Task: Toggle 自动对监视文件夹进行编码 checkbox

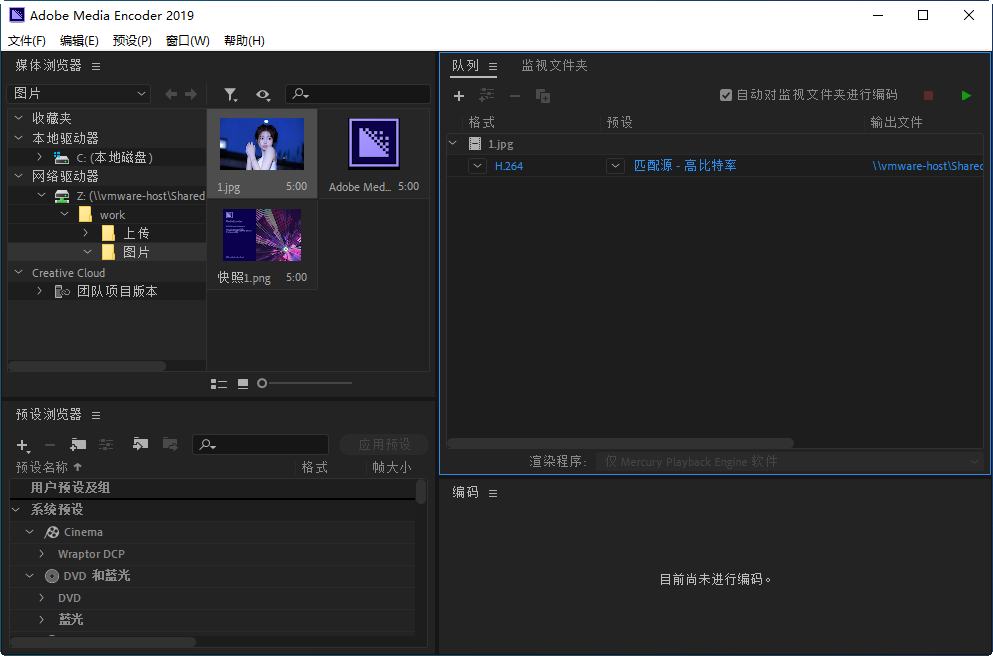Action: [726, 95]
